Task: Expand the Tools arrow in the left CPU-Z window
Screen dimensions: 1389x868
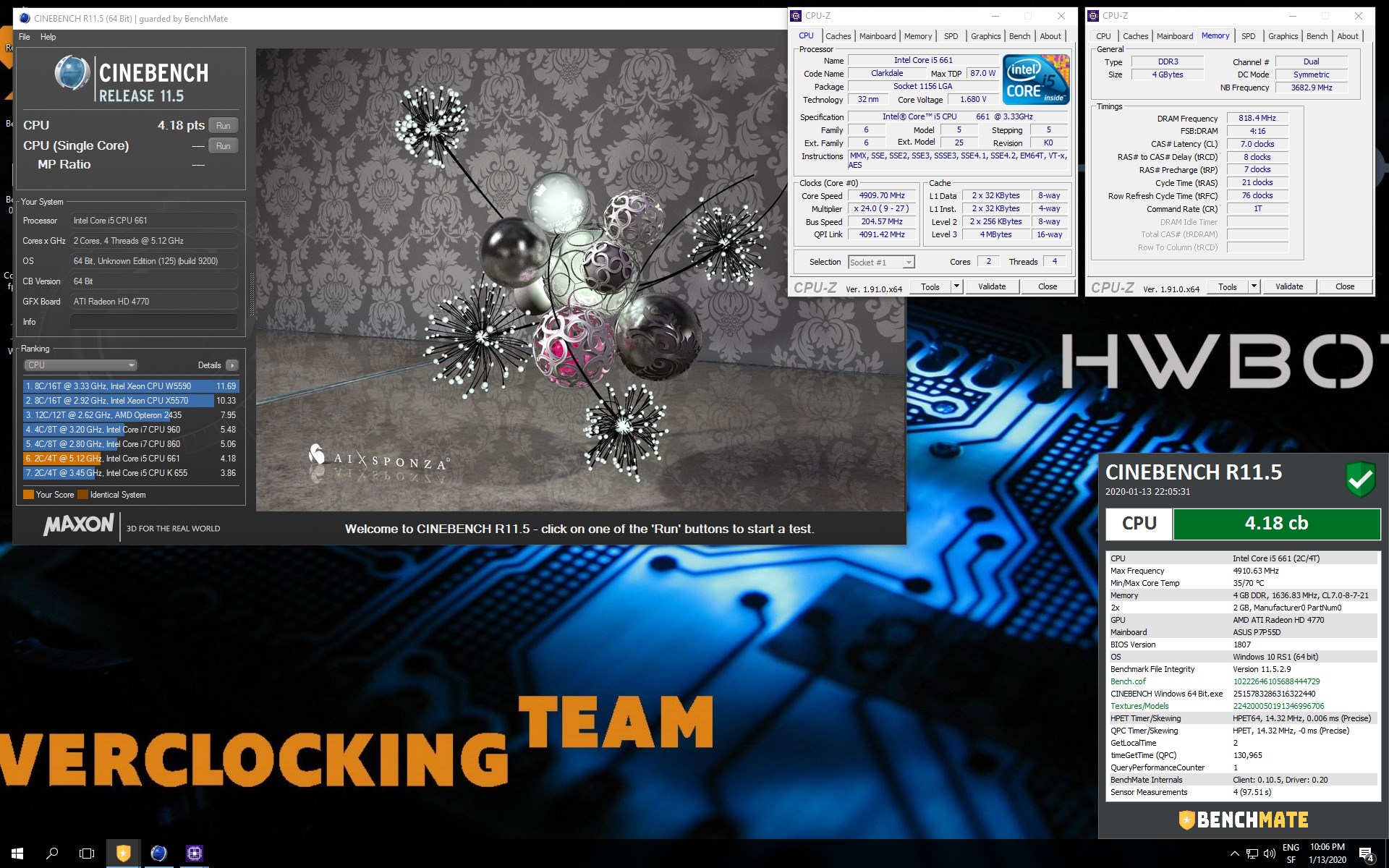Action: (x=956, y=286)
